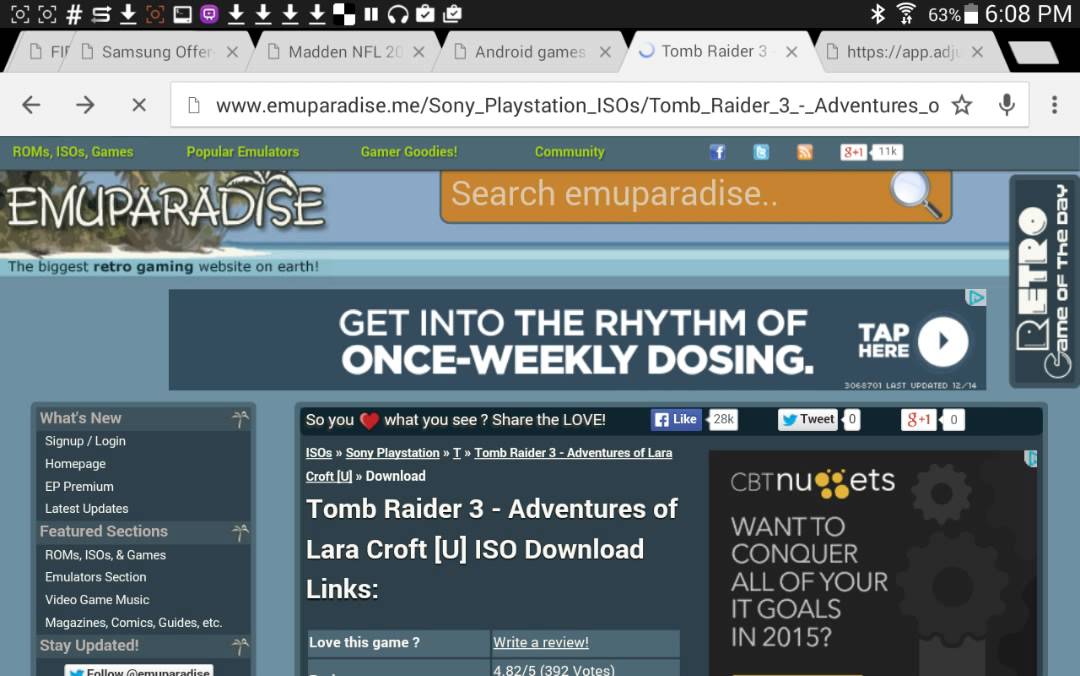This screenshot has height=676, width=1080.
Task: Open EP Premium link
Action: click(79, 486)
